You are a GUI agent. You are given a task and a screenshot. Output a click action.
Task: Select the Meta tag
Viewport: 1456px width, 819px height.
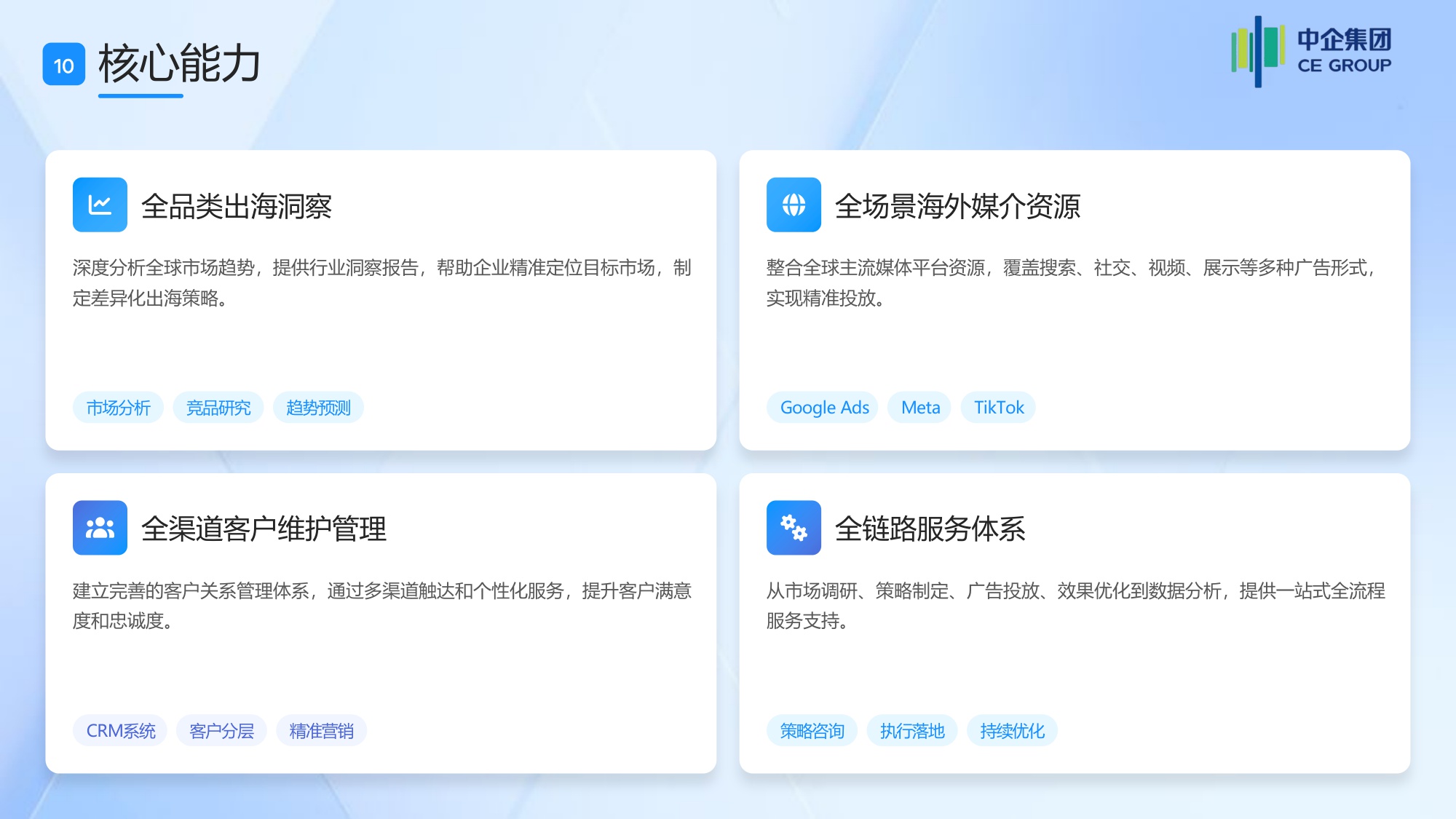[x=920, y=408]
